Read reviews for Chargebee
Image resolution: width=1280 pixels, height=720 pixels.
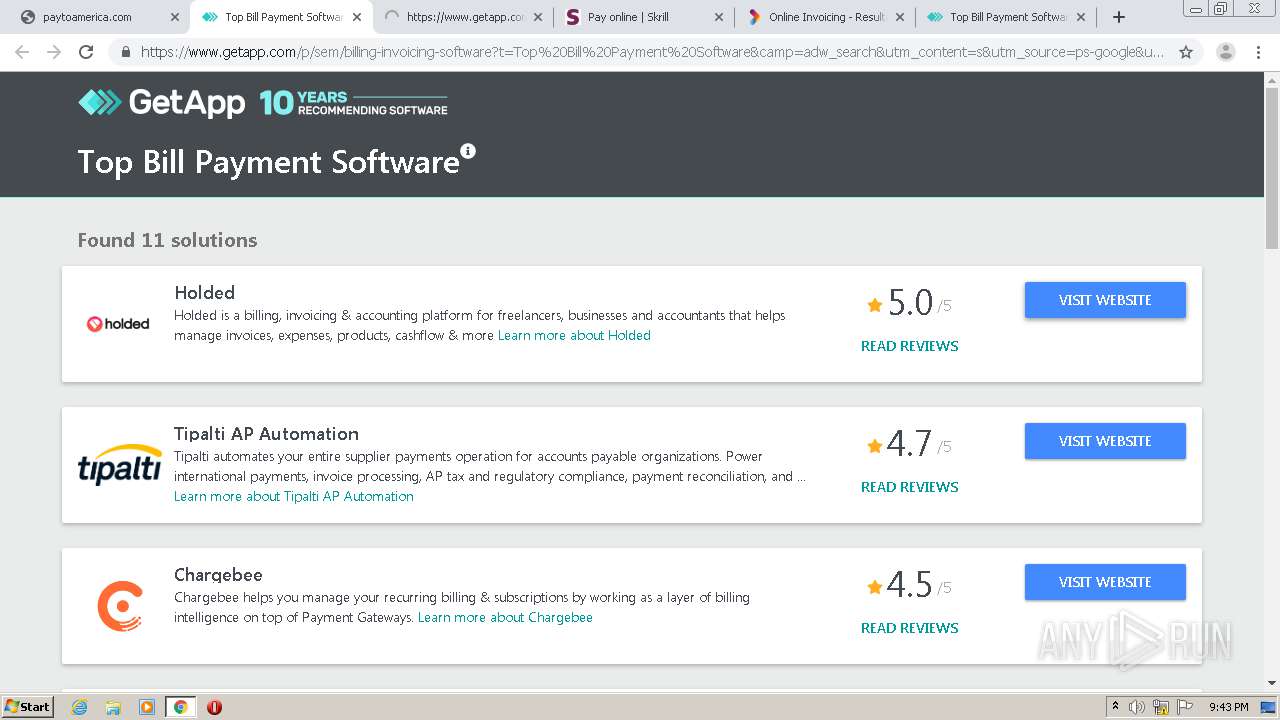tap(910, 628)
